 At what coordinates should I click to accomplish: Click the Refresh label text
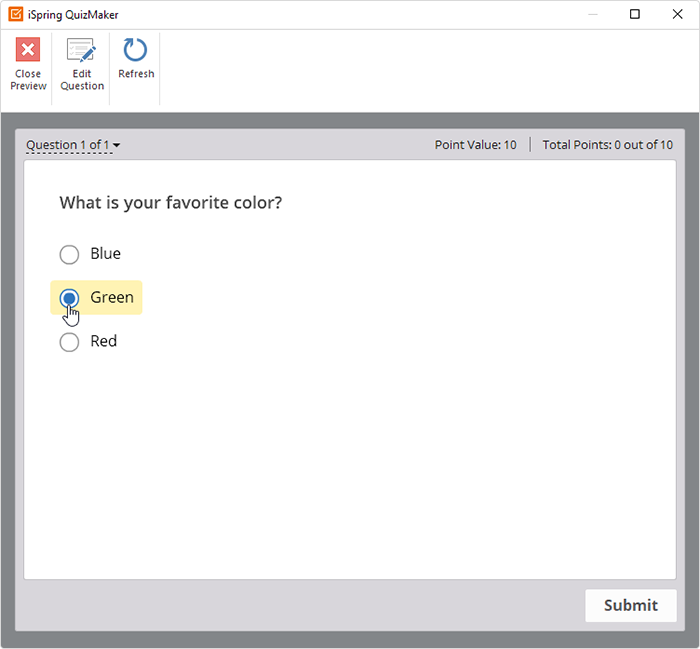click(x=136, y=74)
